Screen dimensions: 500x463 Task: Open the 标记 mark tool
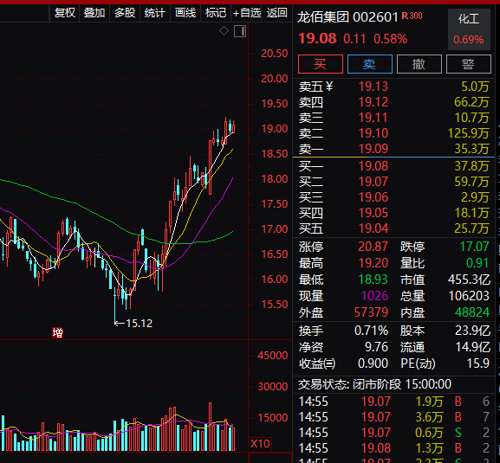click(216, 13)
